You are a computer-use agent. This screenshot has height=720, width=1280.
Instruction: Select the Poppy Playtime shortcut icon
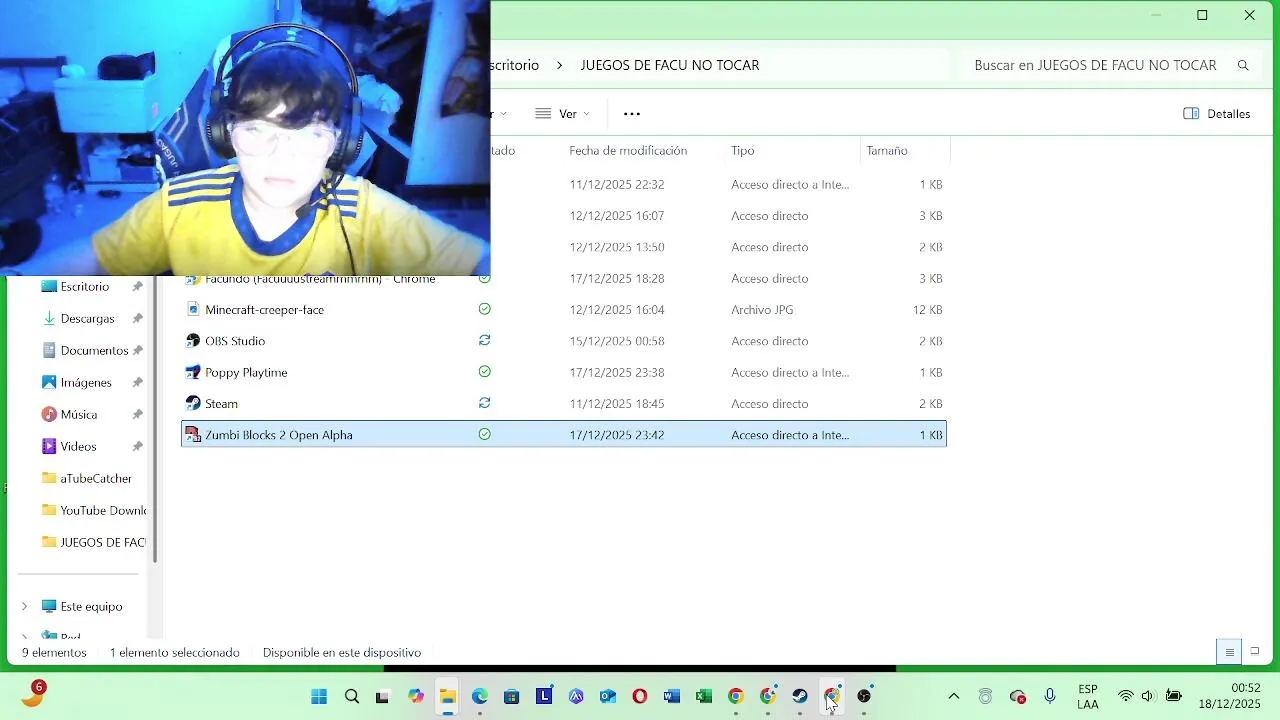point(193,372)
